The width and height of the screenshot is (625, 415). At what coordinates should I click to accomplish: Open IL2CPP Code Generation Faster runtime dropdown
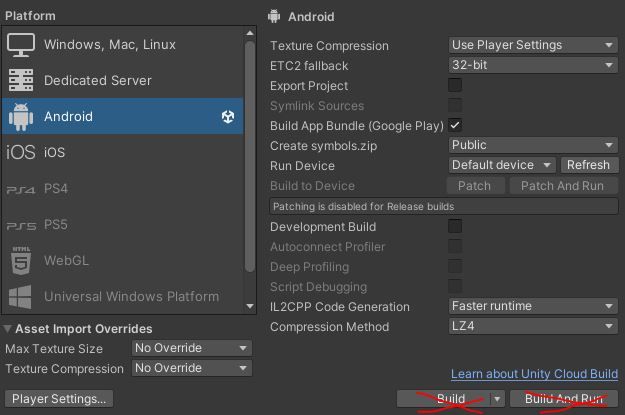(533, 306)
